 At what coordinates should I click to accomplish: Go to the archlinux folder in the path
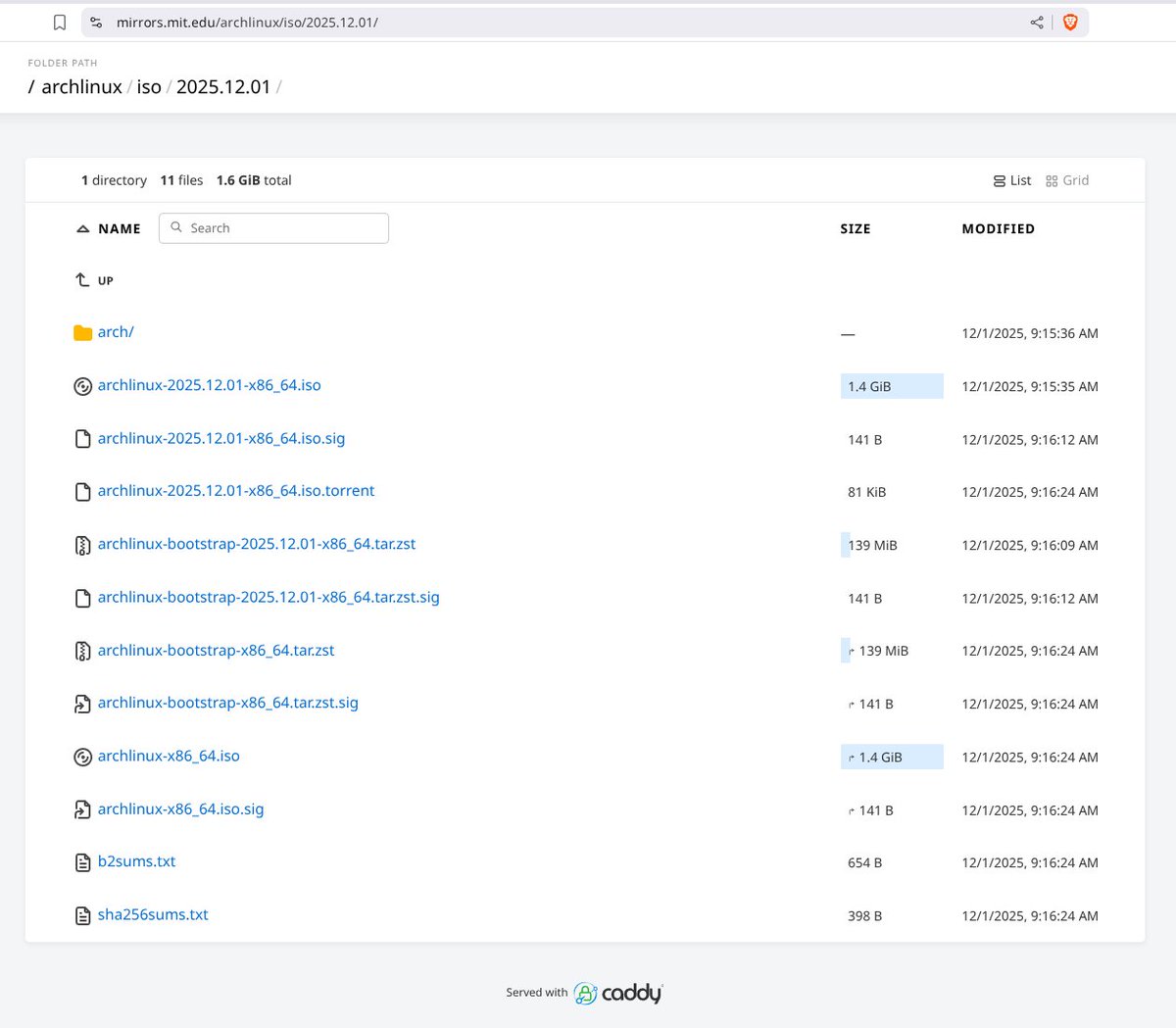click(81, 86)
